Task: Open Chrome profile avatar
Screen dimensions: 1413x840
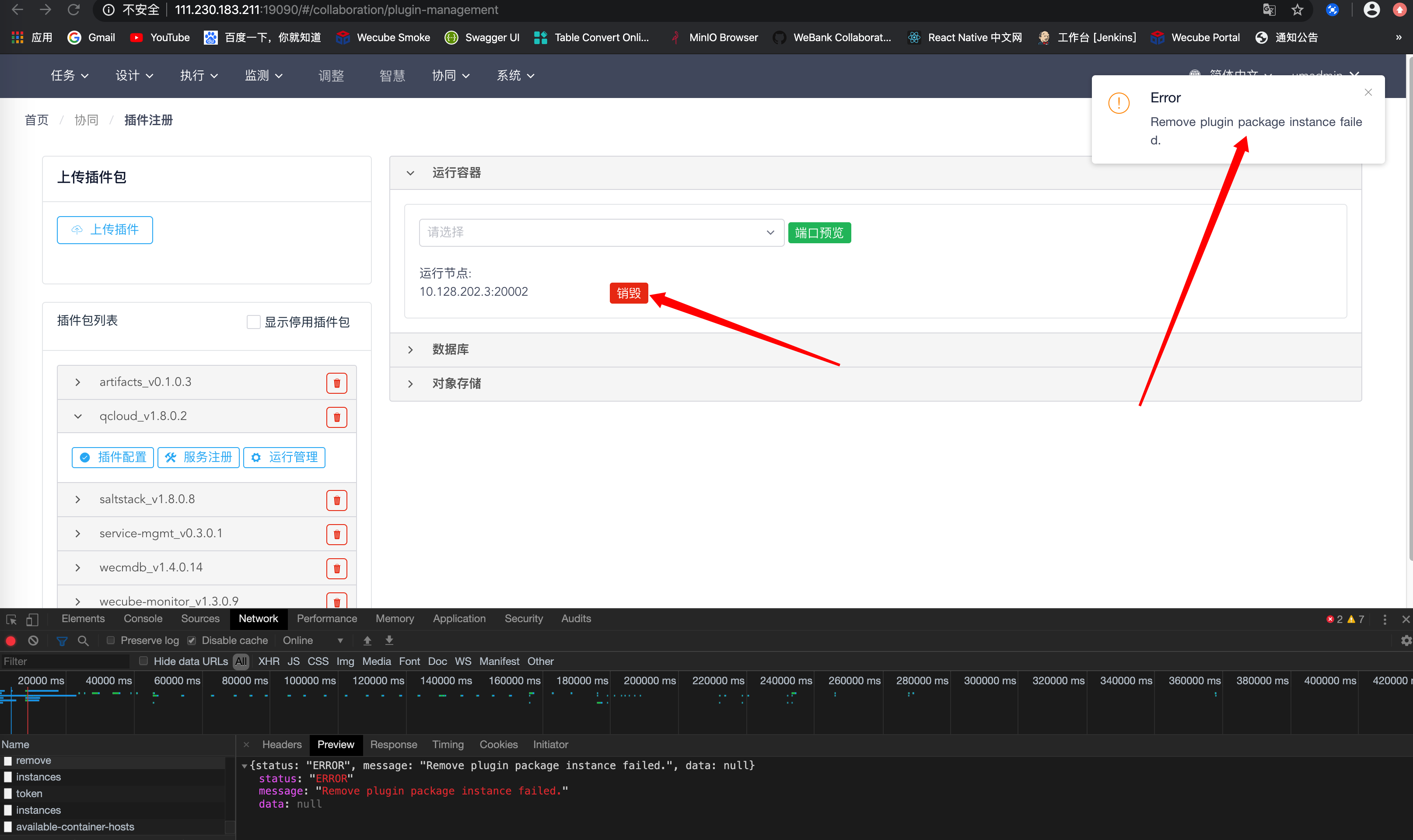Action: 1371,10
